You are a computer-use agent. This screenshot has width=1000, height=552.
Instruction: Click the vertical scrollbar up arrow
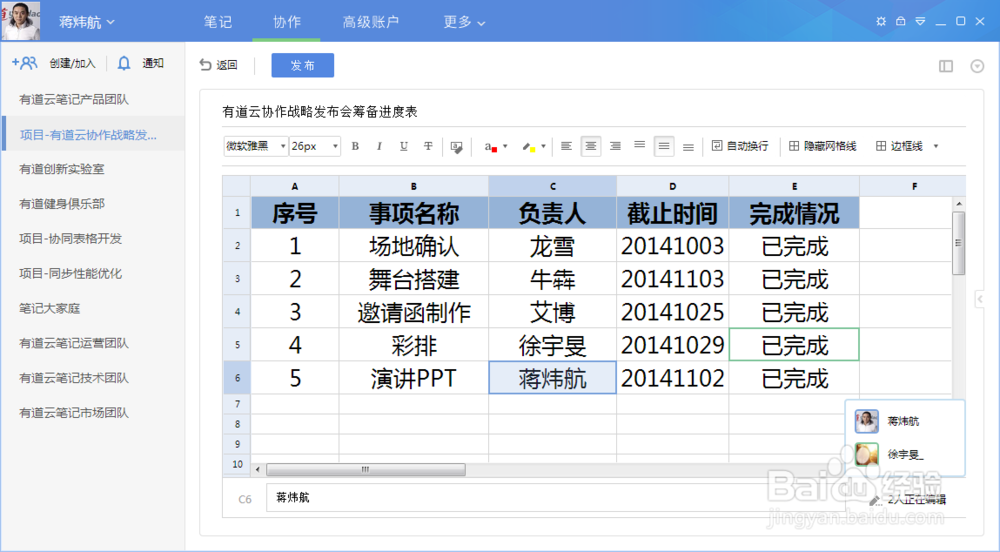(959, 204)
